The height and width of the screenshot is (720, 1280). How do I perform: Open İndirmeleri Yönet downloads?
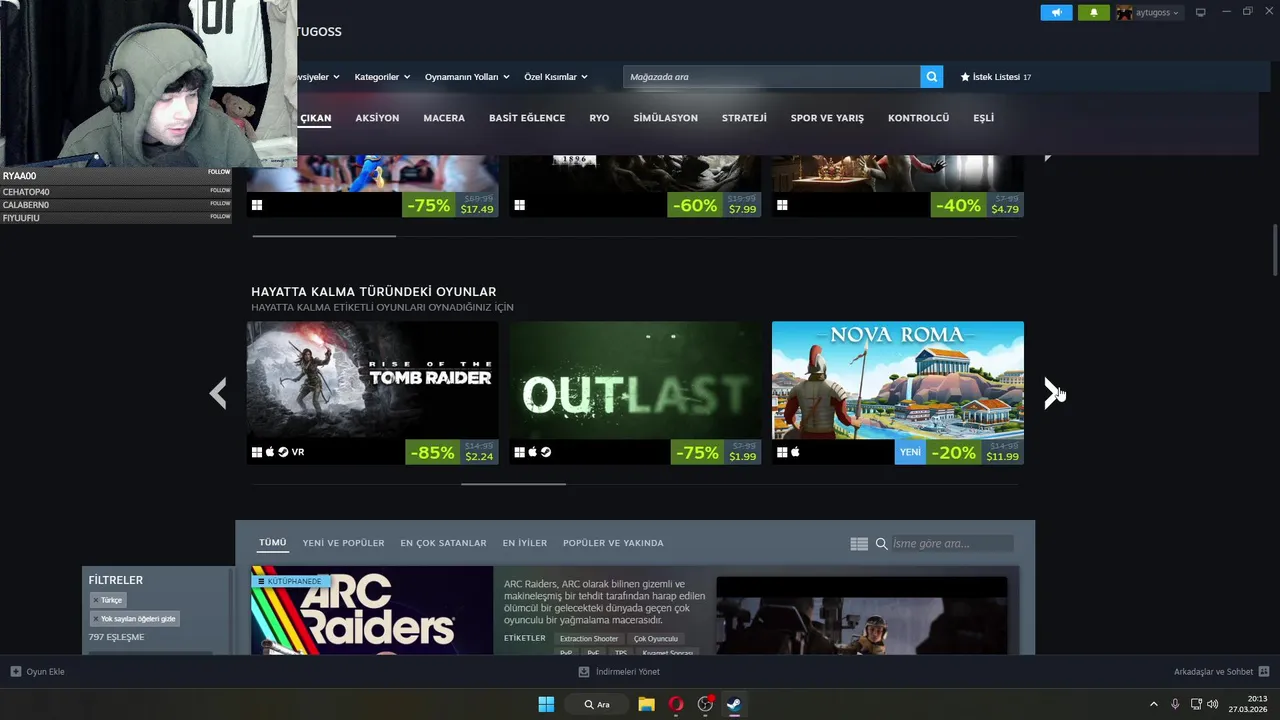pyautogui.click(x=620, y=672)
